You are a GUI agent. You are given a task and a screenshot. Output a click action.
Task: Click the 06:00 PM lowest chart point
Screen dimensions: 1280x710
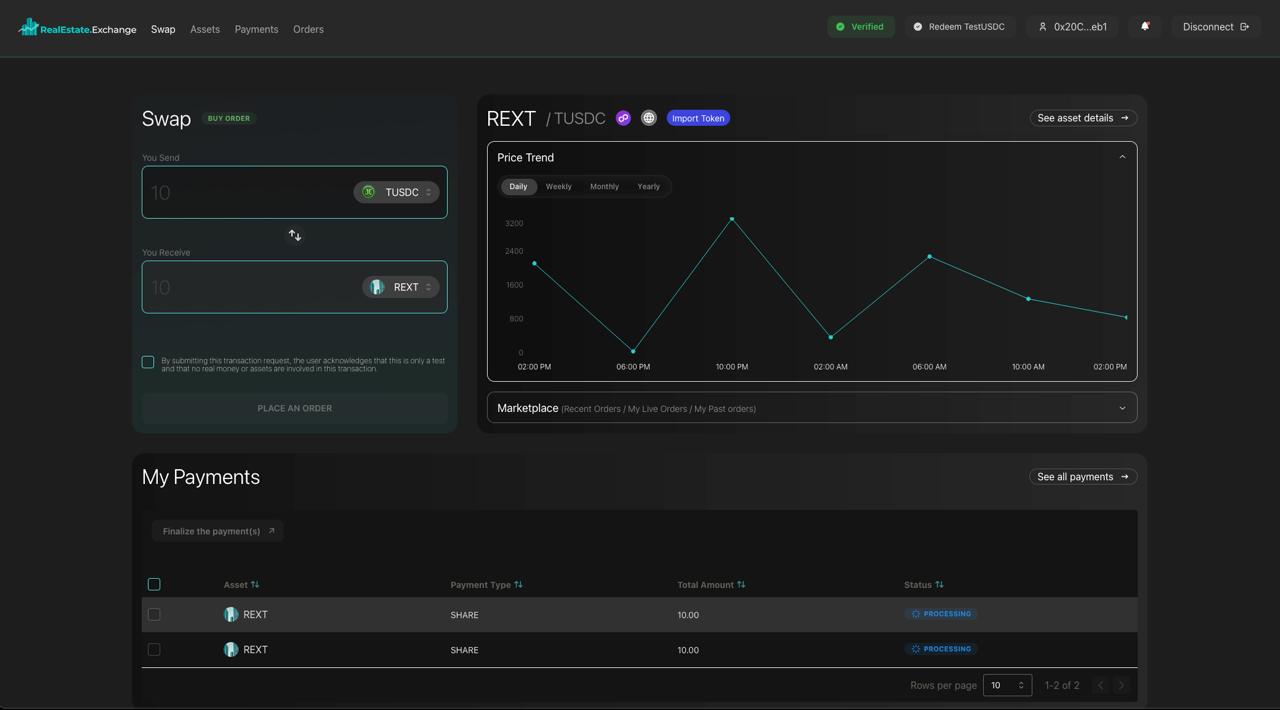(633, 351)
